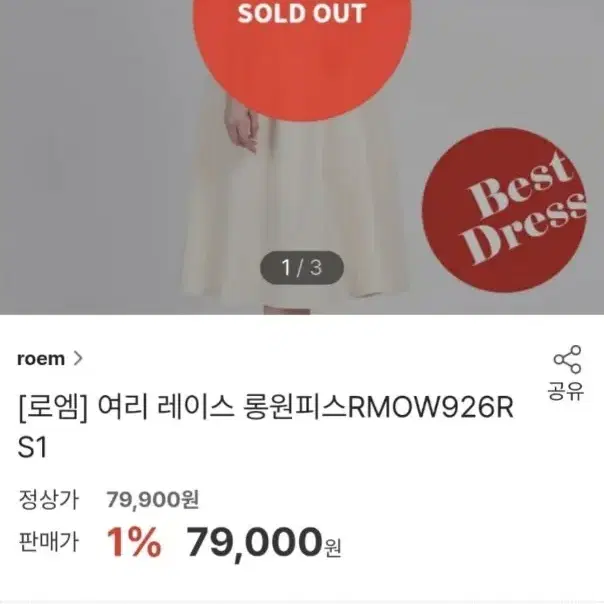The image size is (604, 604).
Task: Expand the chevron next to roem
Action: point(78,358)
